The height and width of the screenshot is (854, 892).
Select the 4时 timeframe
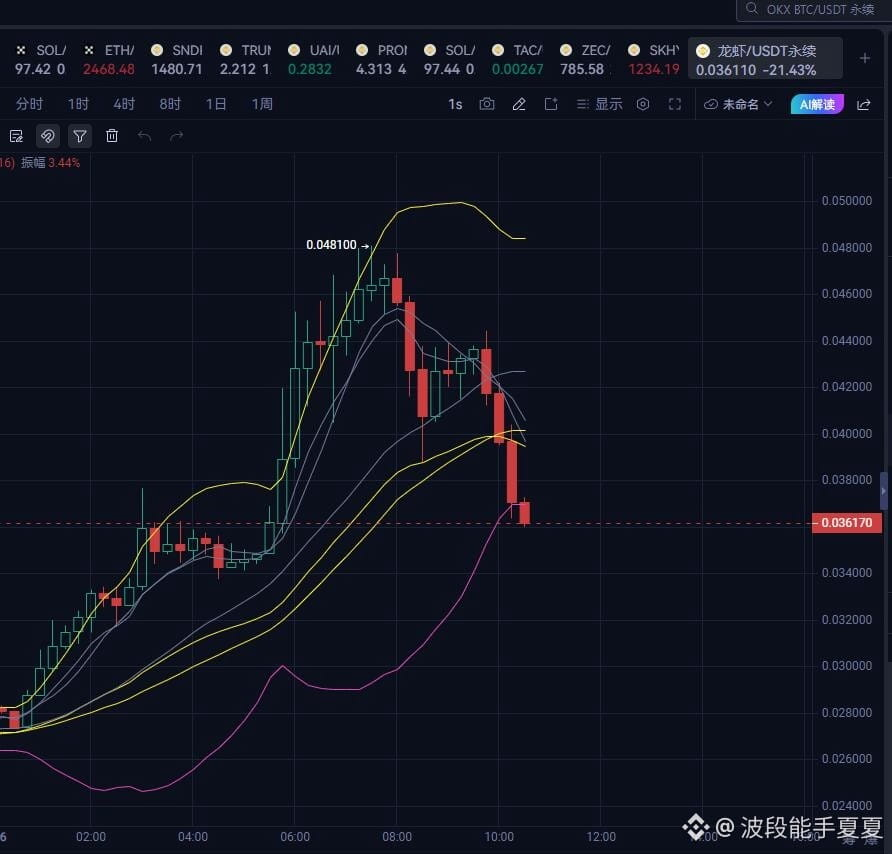[x=124, y=104]
